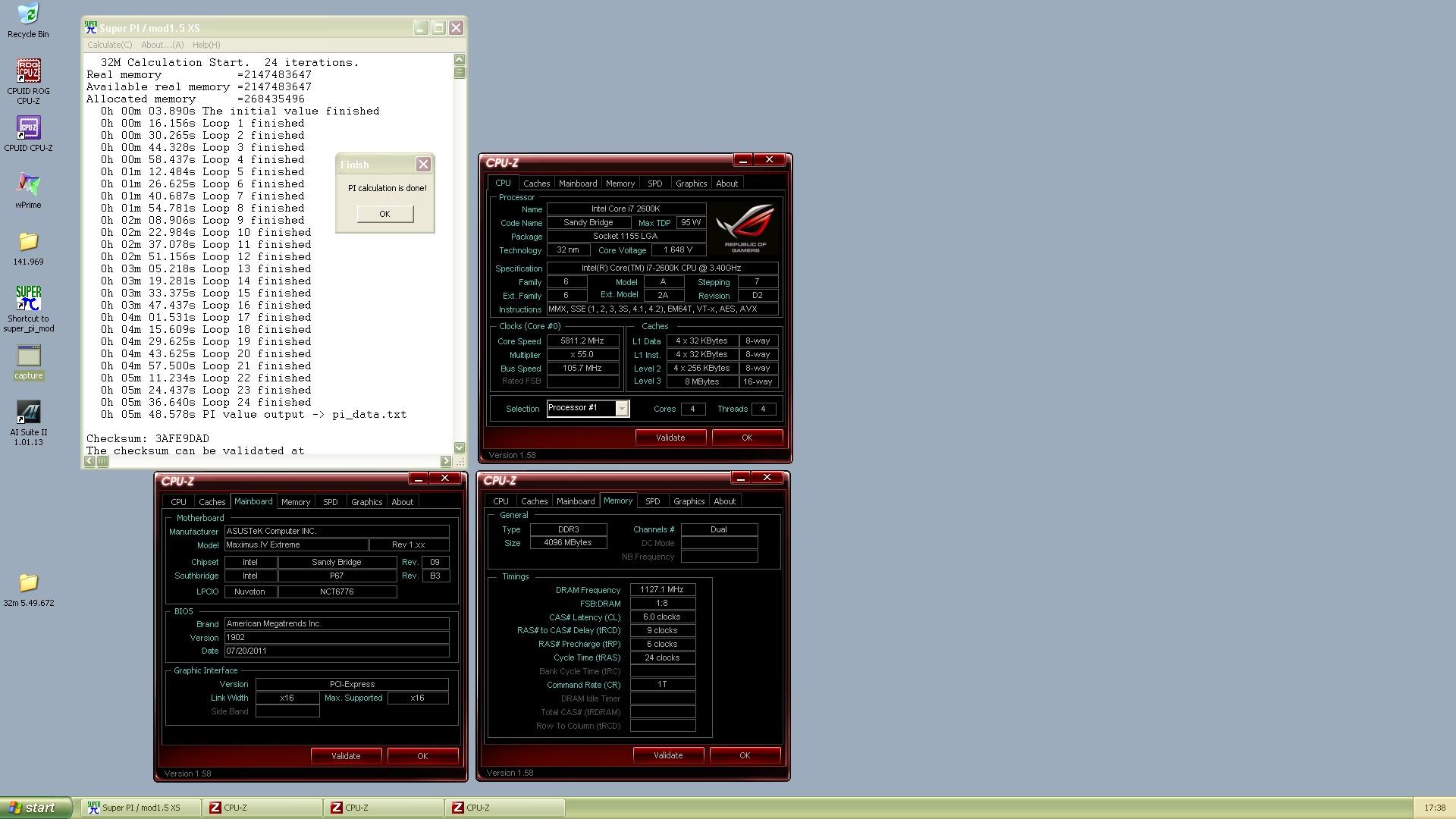Screen dimensions: 1456x819
Task: Open the Recycle Bin desktop icon
Action: pyautogui.click(x=28, y=20)
